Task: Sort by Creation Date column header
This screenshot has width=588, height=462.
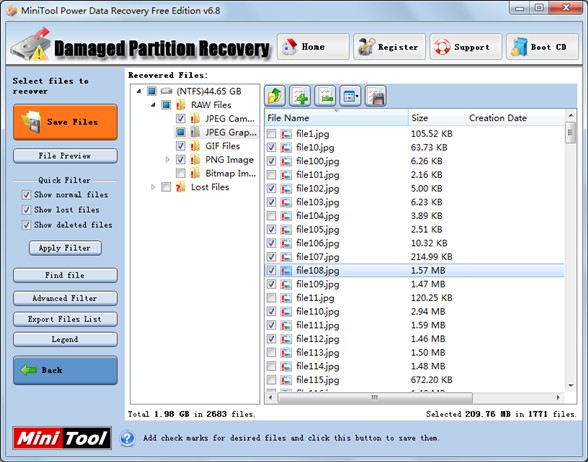Action: [x=514, y=118]
